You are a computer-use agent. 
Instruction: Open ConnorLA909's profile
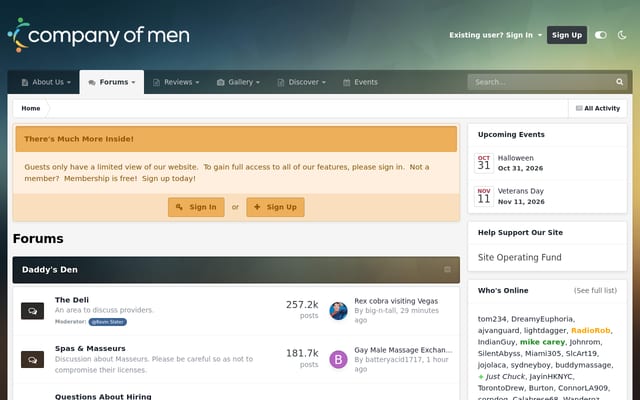tap(583, 388)
